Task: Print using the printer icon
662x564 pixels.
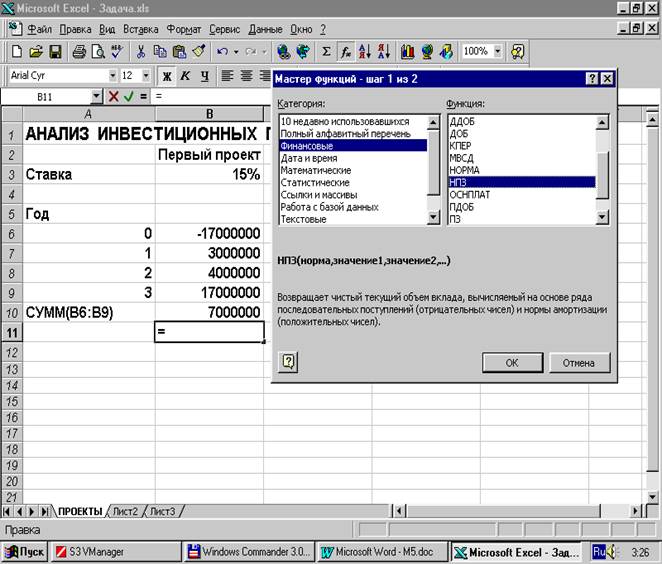Action: [79, 52]
